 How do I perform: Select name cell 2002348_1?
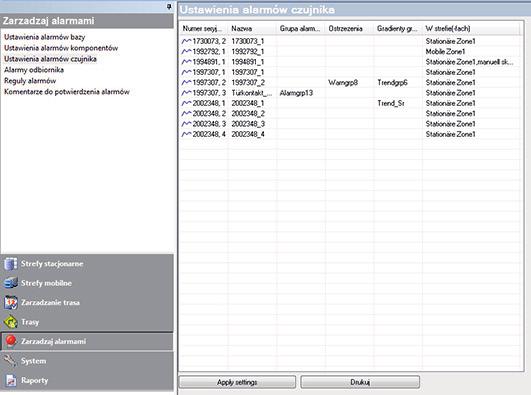coord(248,103)
